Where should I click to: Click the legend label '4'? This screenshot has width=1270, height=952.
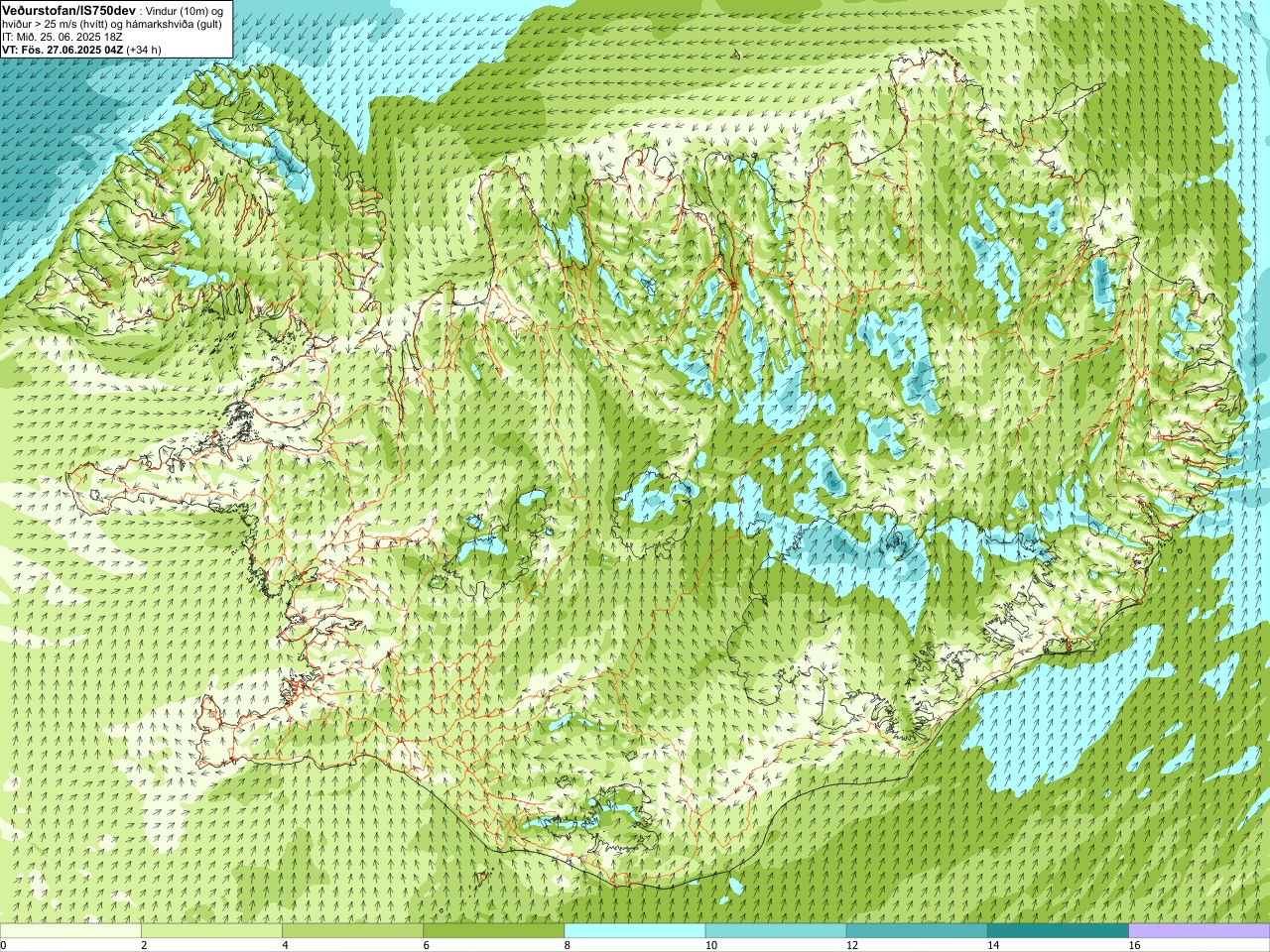[285, 945]
